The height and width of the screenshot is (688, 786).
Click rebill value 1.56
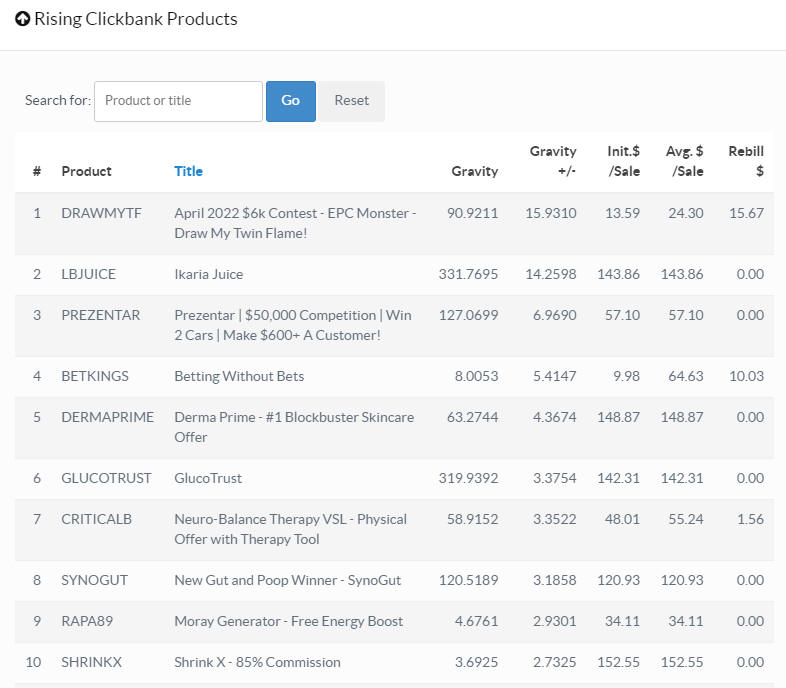tap(751, 520)
